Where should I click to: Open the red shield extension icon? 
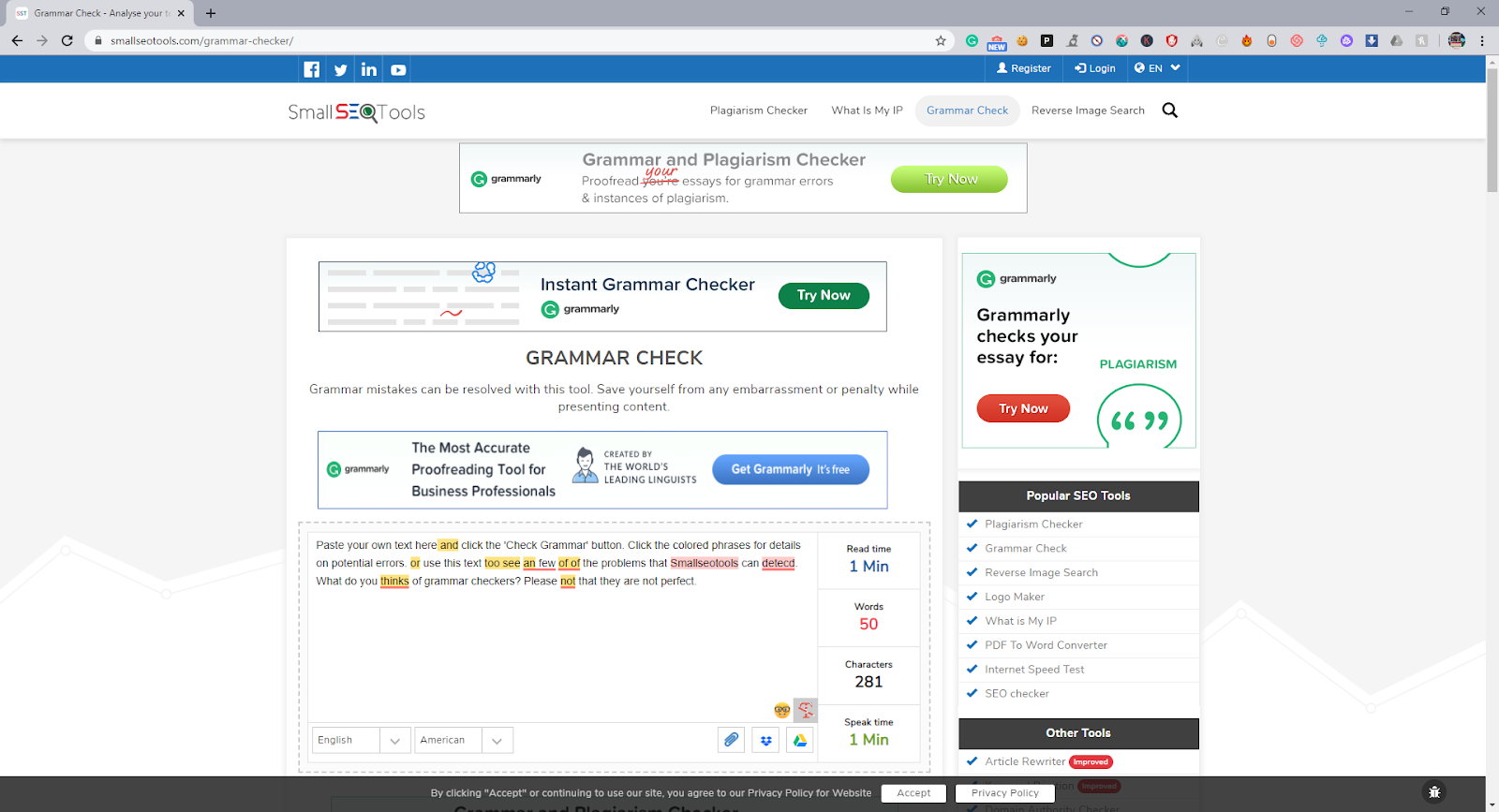(1171, 40)
